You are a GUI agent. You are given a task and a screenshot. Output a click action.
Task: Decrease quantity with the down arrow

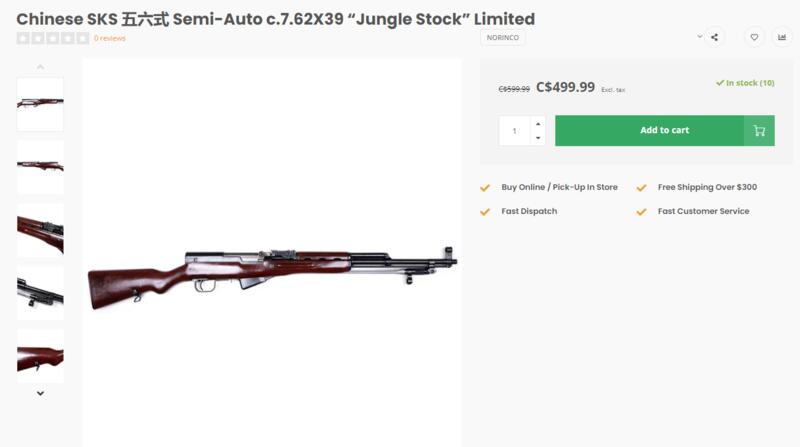(538, 138)
